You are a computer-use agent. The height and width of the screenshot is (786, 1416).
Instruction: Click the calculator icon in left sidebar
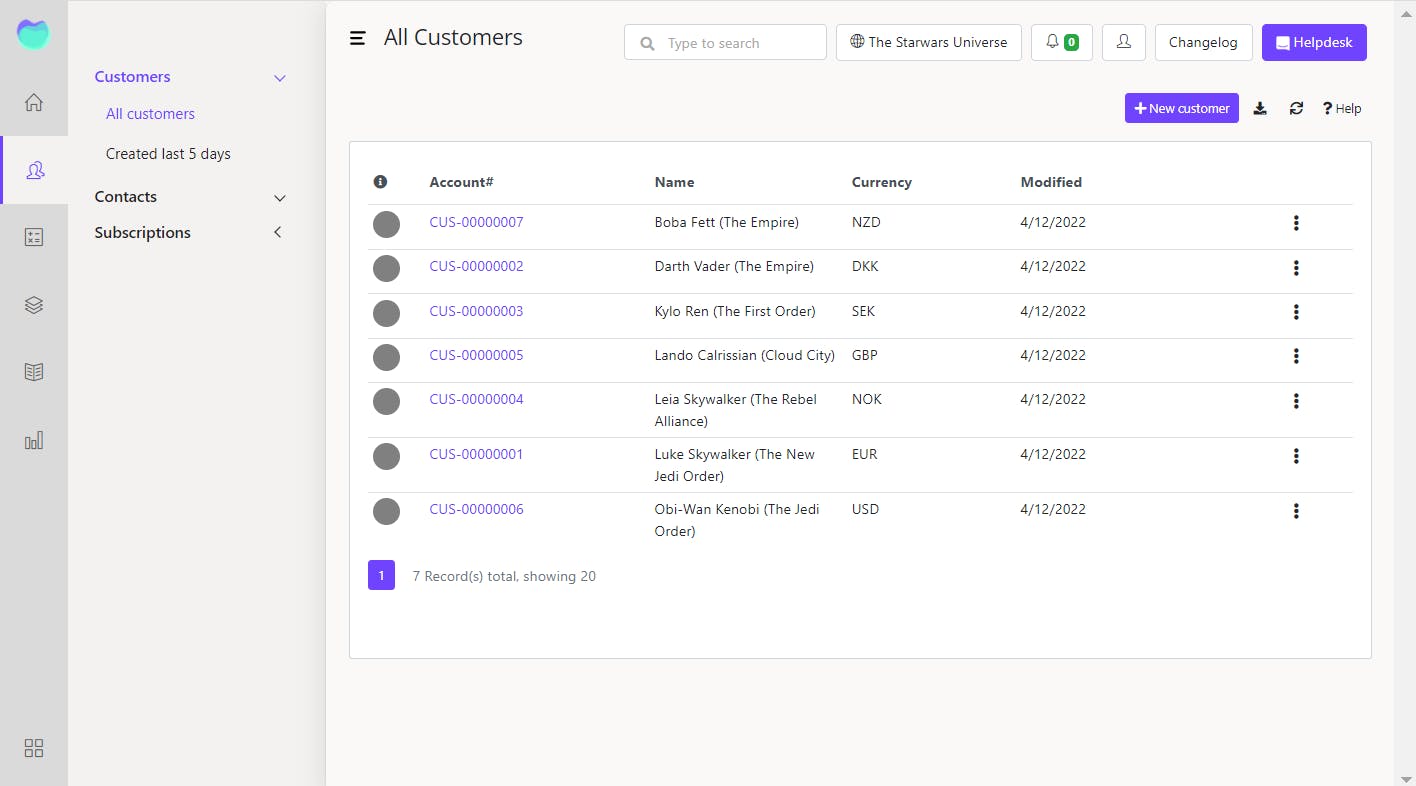point(34,237)
